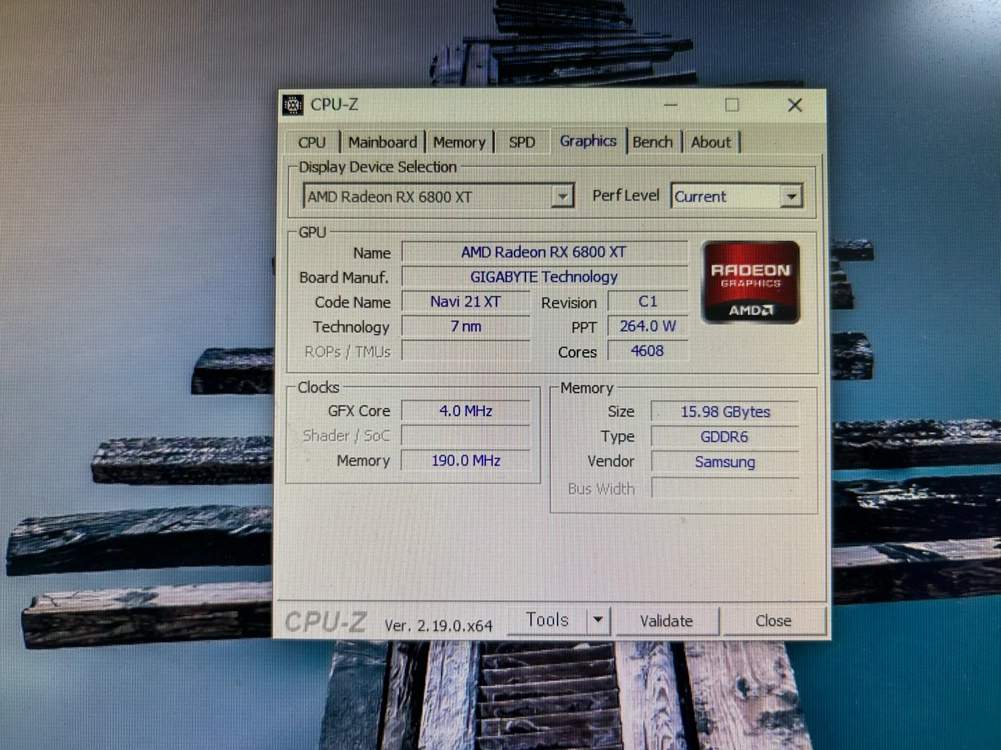Click the Perf Level Current combo box
The height and width of the screenshot is (750, 1001).
[736, 197]
